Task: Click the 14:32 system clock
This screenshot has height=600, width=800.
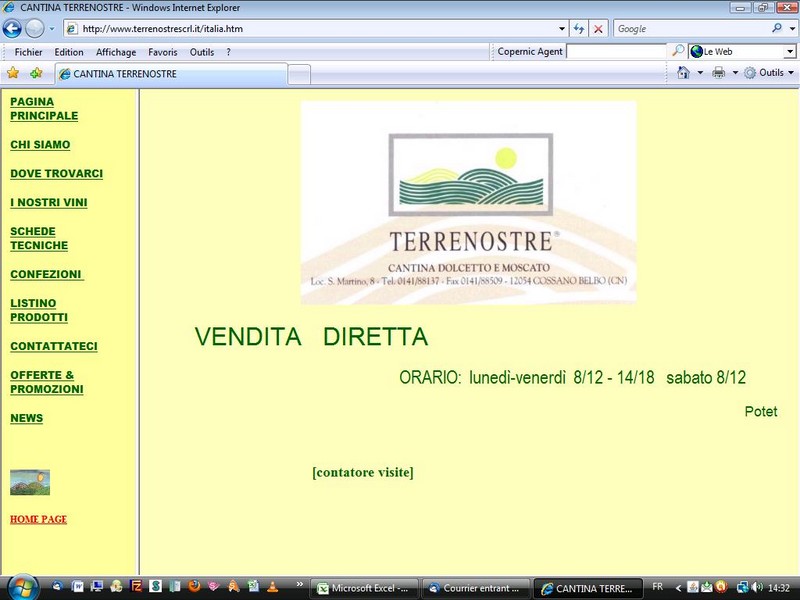Action: coord(779,588)
